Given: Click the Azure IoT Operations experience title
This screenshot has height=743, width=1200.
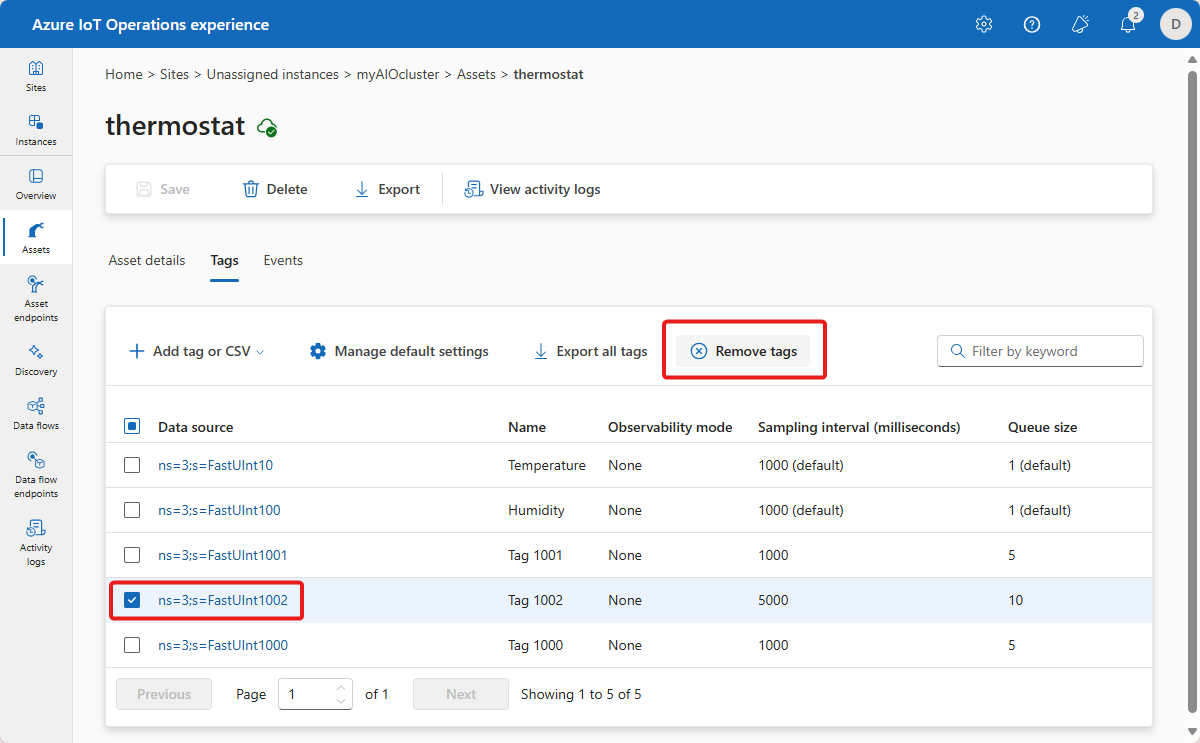Looking at the screenshot, I should click(150, 24).
